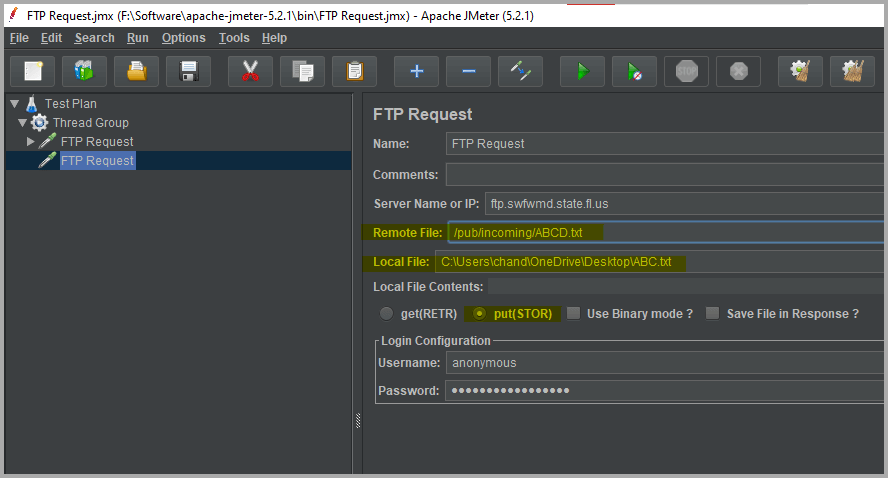
Task: Click the Paste clipboard icon
Action: pyautogui.click(x=354, y=71)
